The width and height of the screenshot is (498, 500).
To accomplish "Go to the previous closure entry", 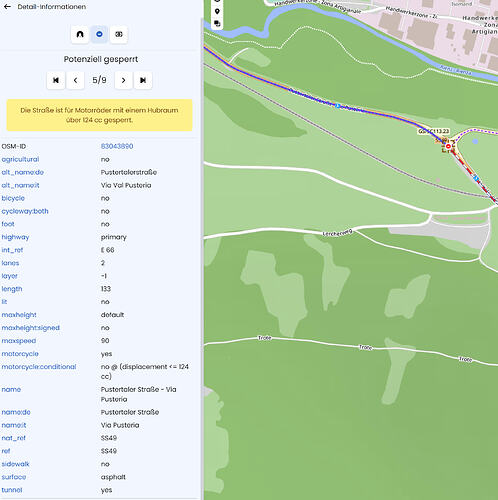I will click(x=75, y=80).
